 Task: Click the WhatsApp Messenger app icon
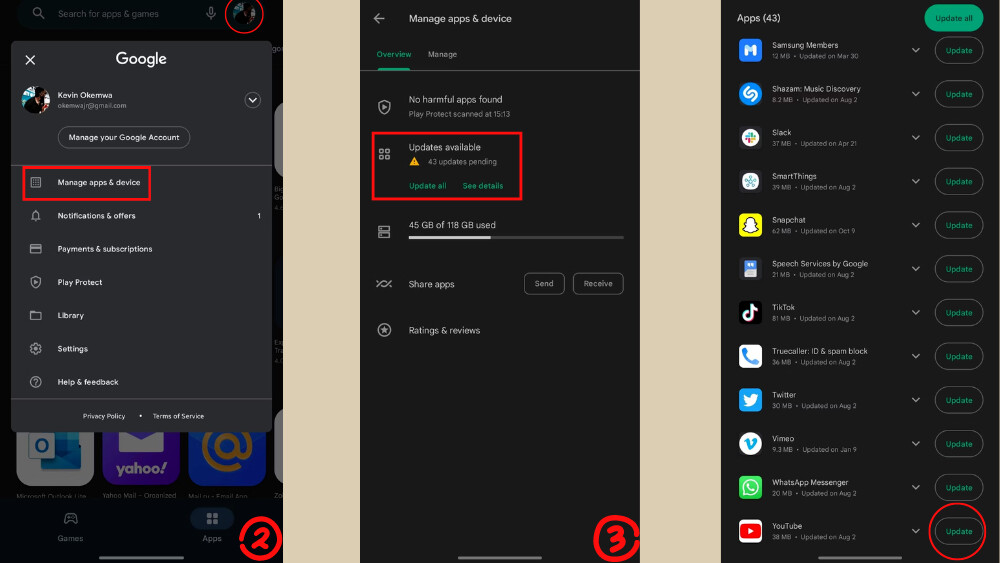pyautogui.click(x=750, y=487)
